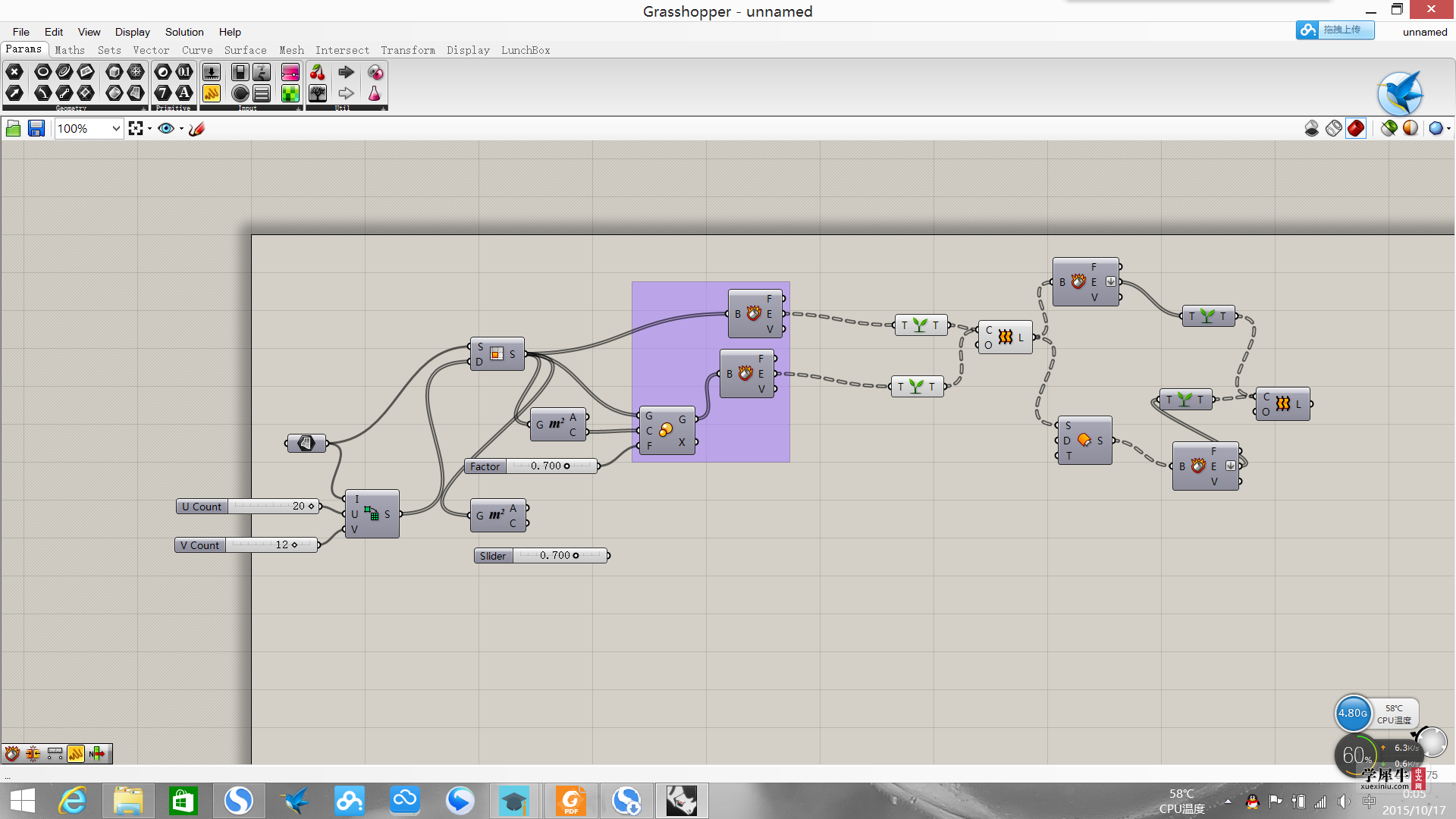
Task: Open a file with the folder icon
Action: (14, 128)
